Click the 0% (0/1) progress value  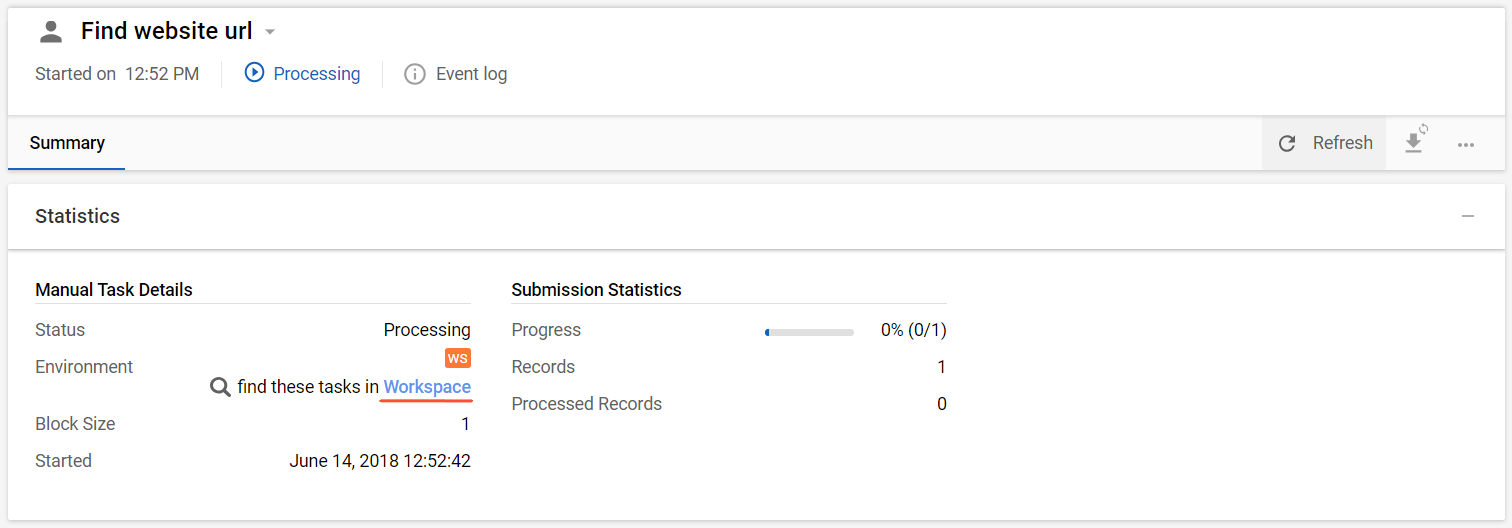tap(913, 330)
